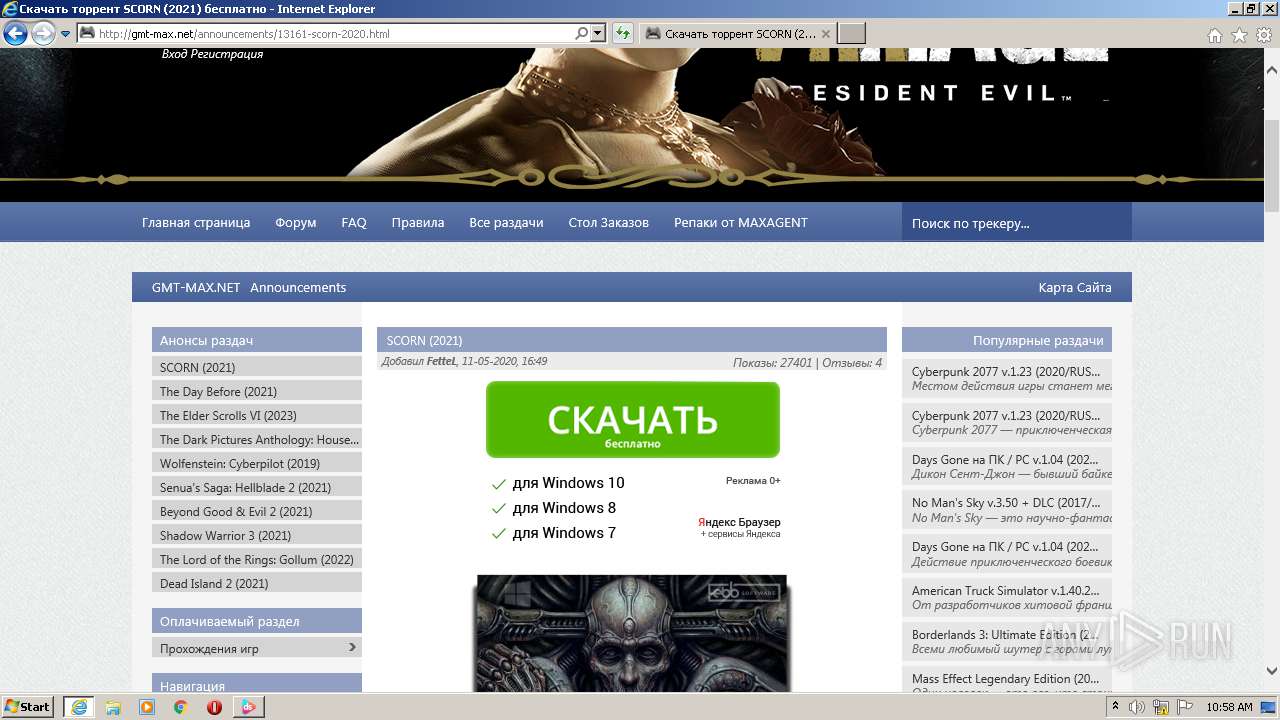Select The Elder Scrolls VI (2023) announcement
The height and width of the screenshot is (720, 1280).
pos(257,415)
